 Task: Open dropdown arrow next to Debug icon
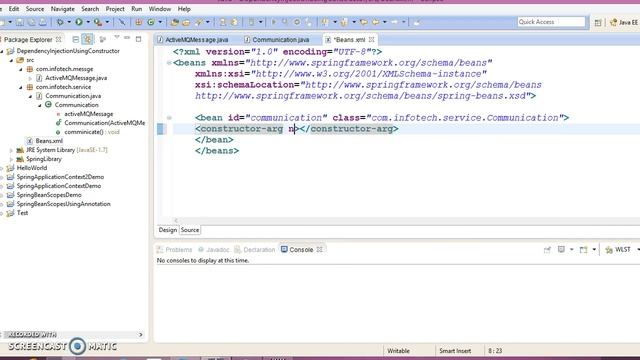[69, 22]
